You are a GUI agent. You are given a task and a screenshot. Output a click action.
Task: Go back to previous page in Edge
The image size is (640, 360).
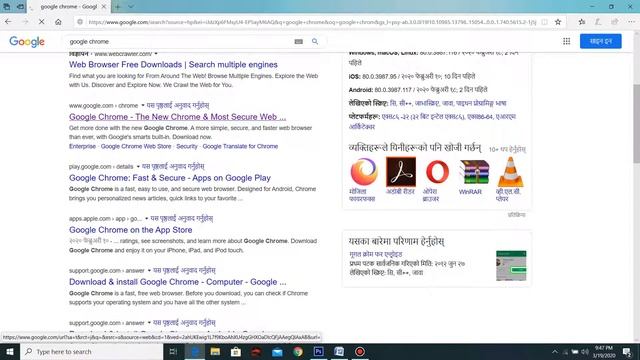pyautogui.click(x=8, y=22)
